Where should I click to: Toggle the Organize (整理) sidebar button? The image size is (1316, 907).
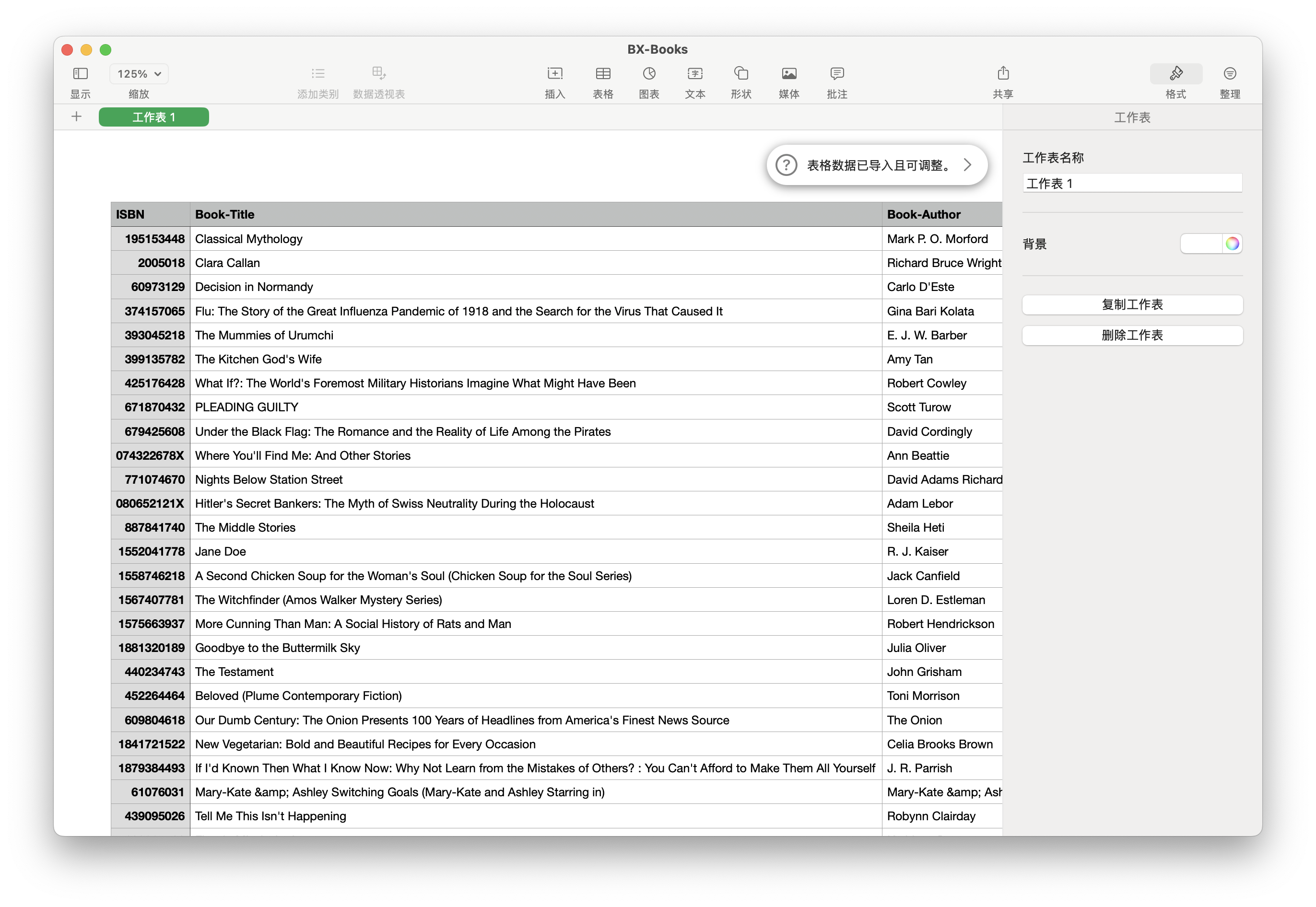(1230, 74)
